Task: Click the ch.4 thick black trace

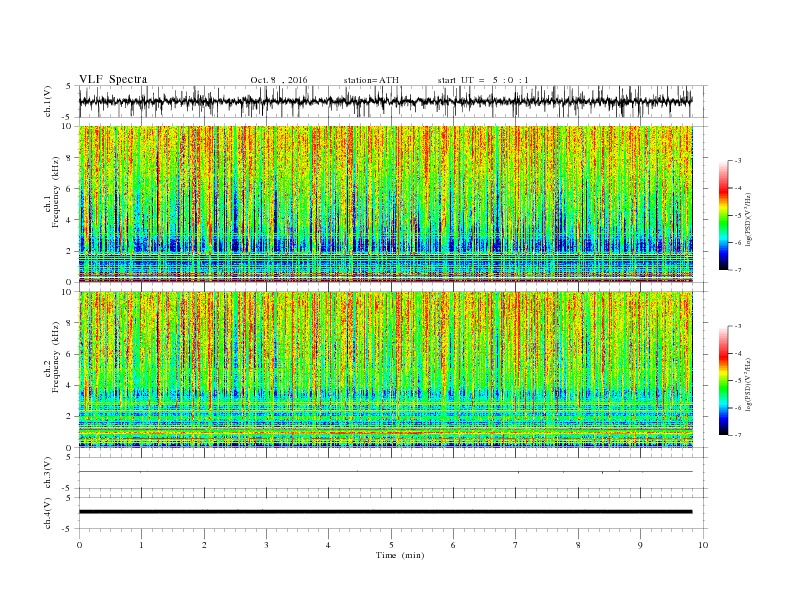Action: coord(385,512)
